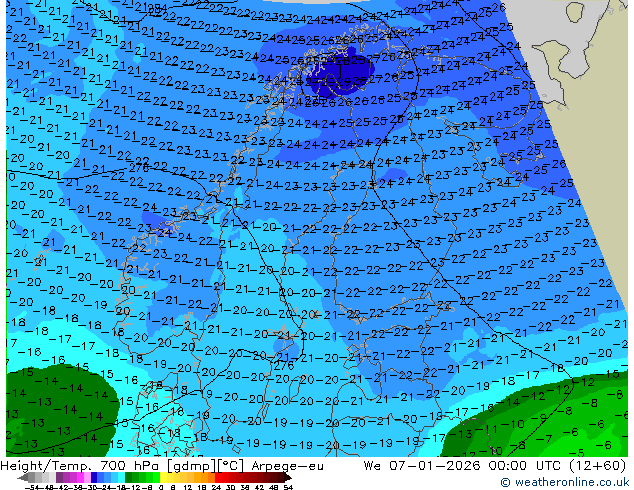
Task: Click the '[gdmp]' unit label in the title
Action: (192, 466)
